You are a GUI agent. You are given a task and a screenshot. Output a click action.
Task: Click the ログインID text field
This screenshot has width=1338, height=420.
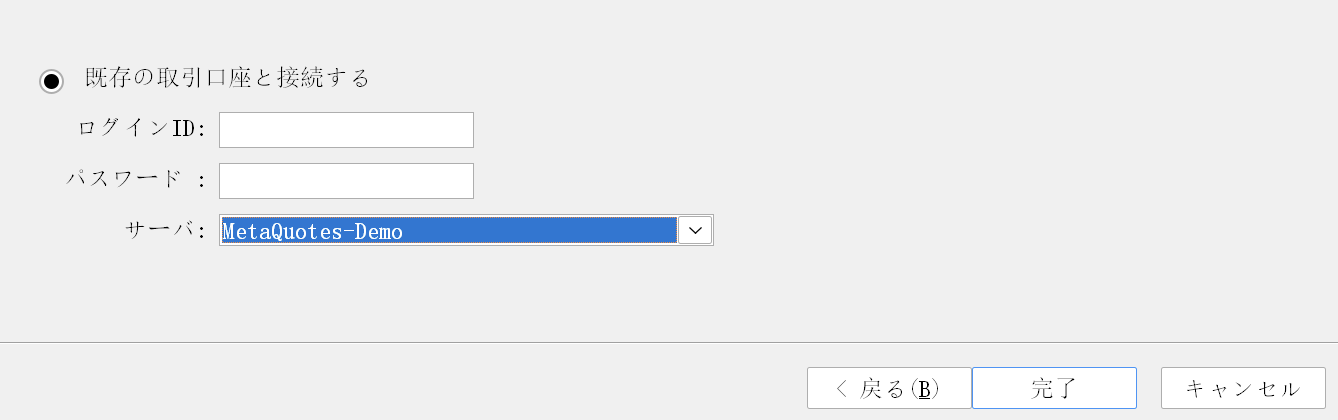coord(346,130)
